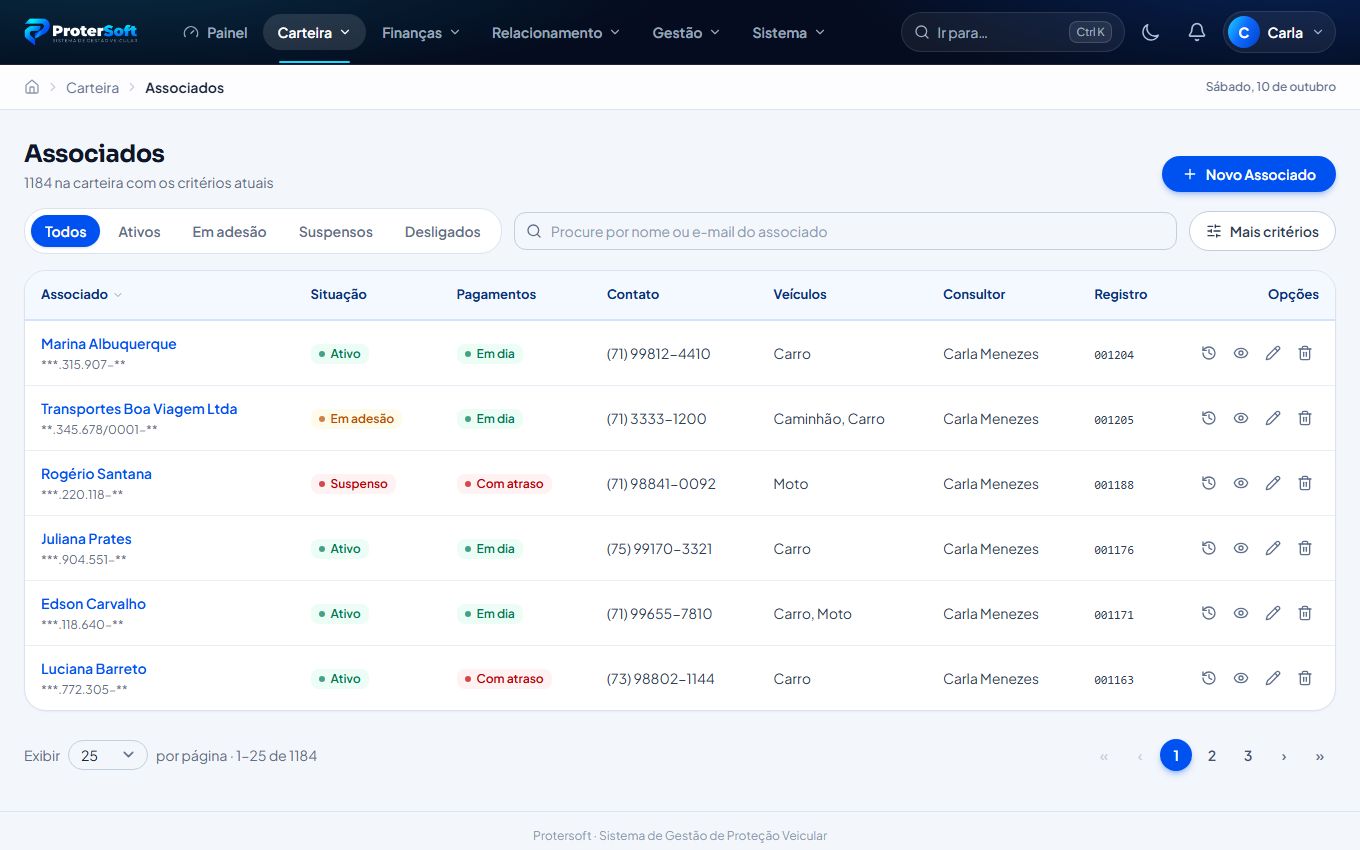Expand the Relacionamento menu
This screenshot has width=1360, height=850.
556,32
